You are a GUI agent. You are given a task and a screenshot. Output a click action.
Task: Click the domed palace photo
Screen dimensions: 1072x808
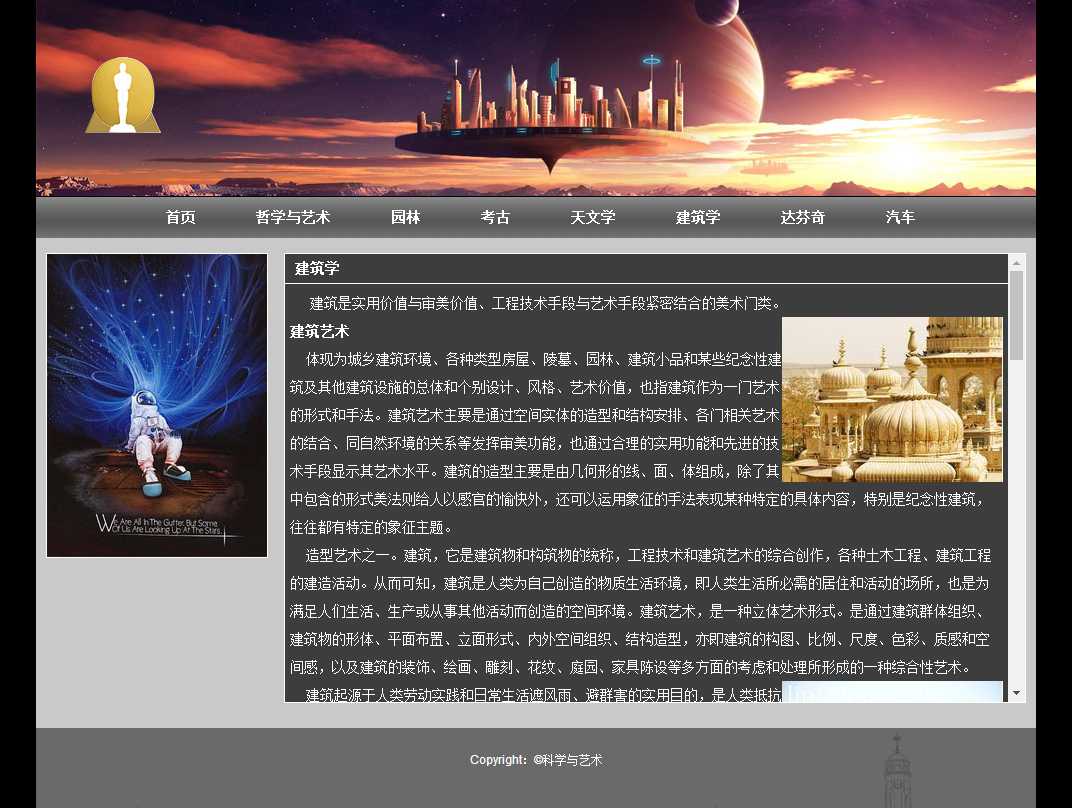892,400
